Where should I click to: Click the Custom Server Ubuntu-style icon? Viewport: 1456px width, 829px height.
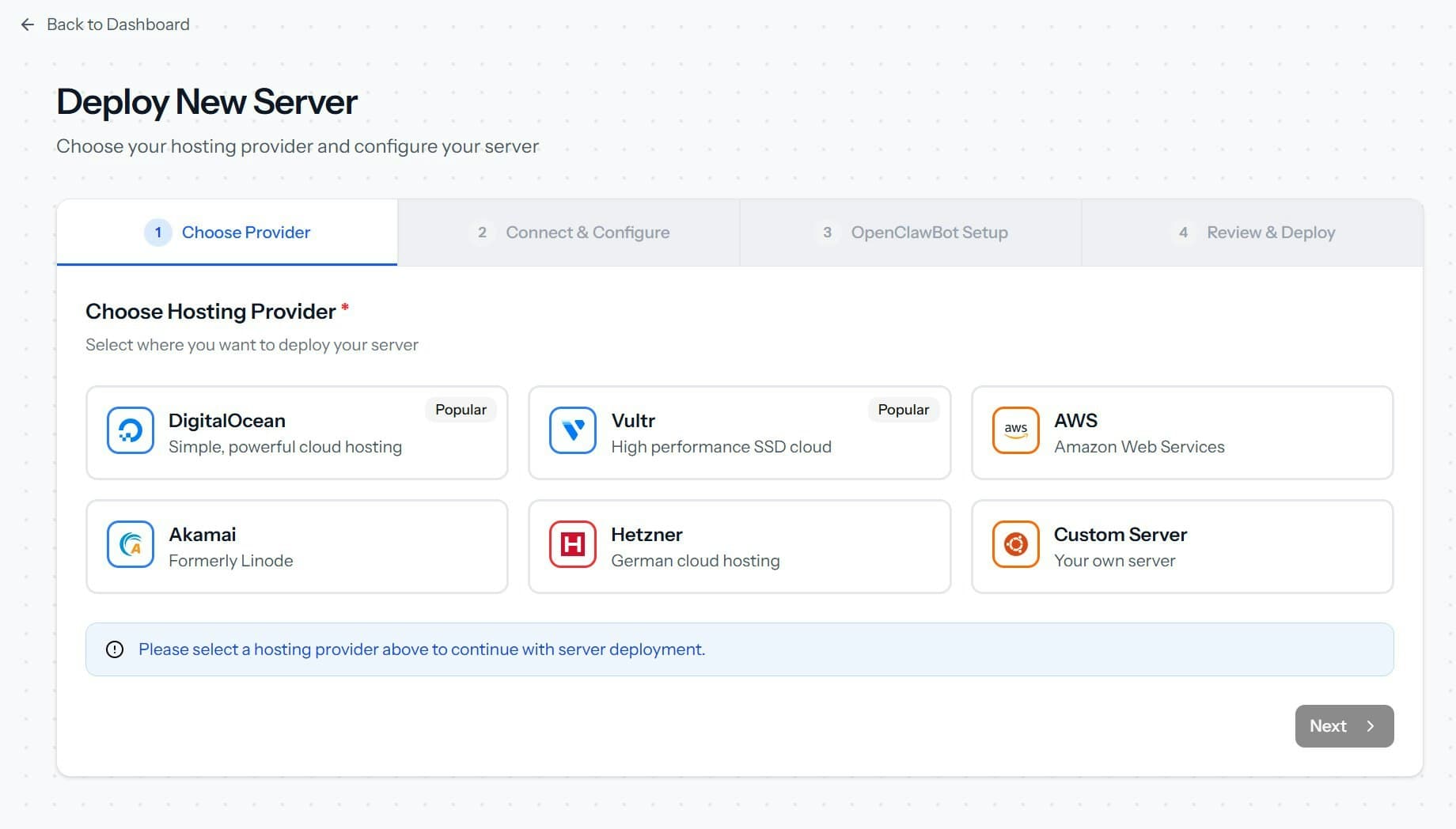[x=1014, y=544]
